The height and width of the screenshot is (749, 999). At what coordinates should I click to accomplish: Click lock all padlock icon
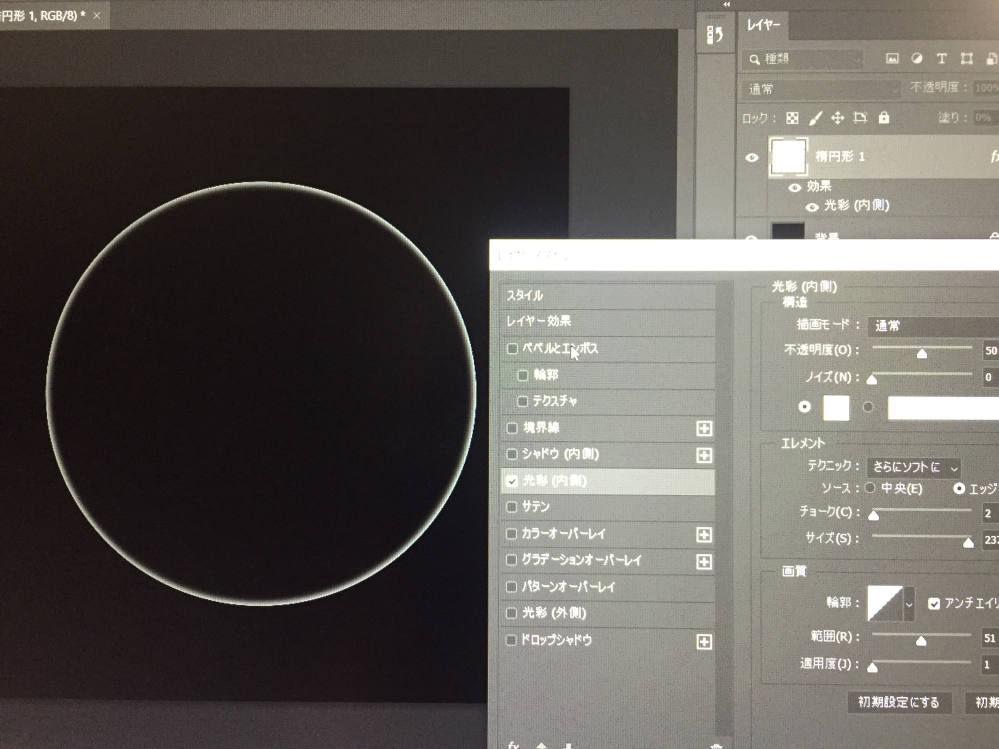pos(883,118)
